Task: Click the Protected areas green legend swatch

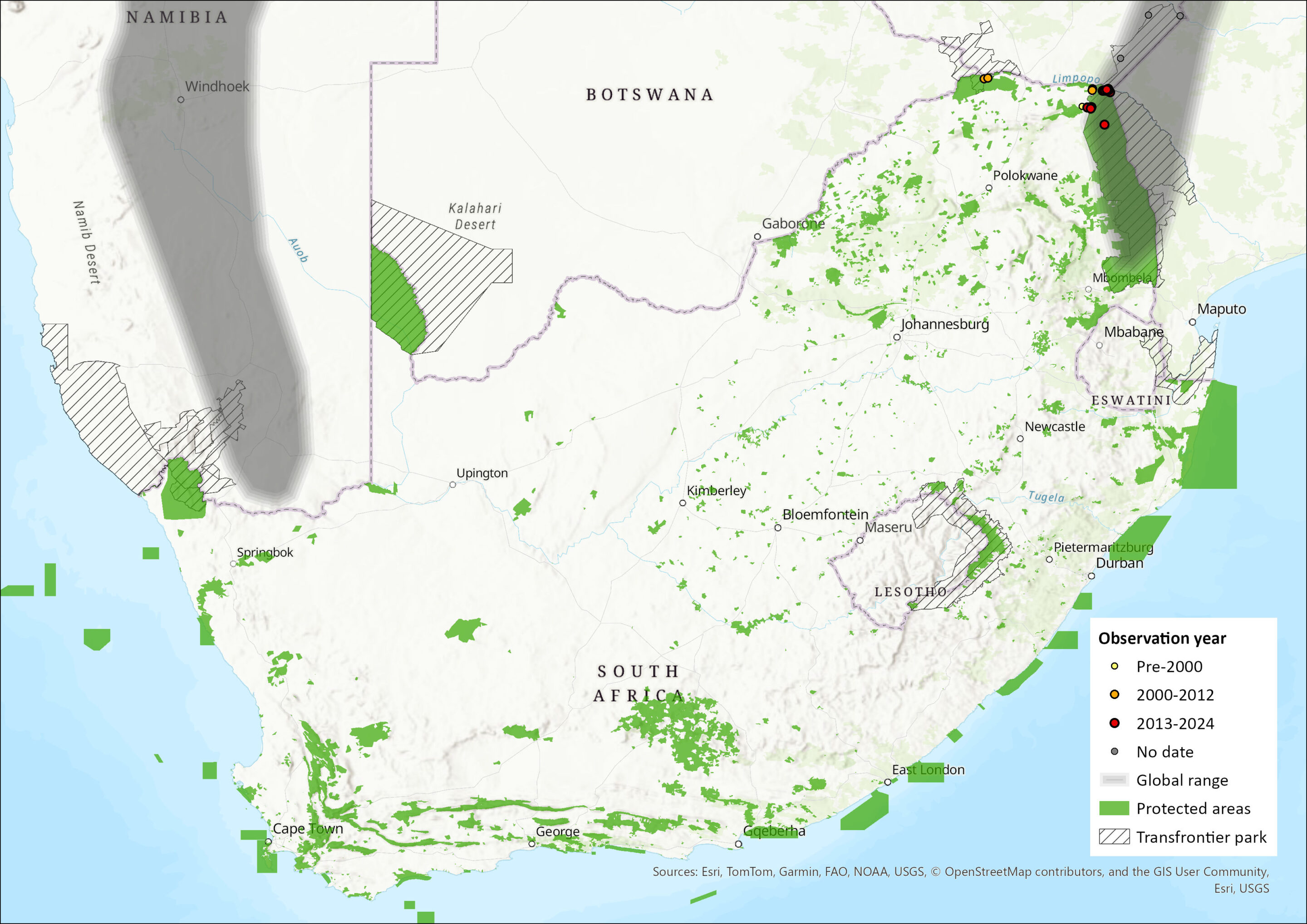Action: pos(1114,808)
